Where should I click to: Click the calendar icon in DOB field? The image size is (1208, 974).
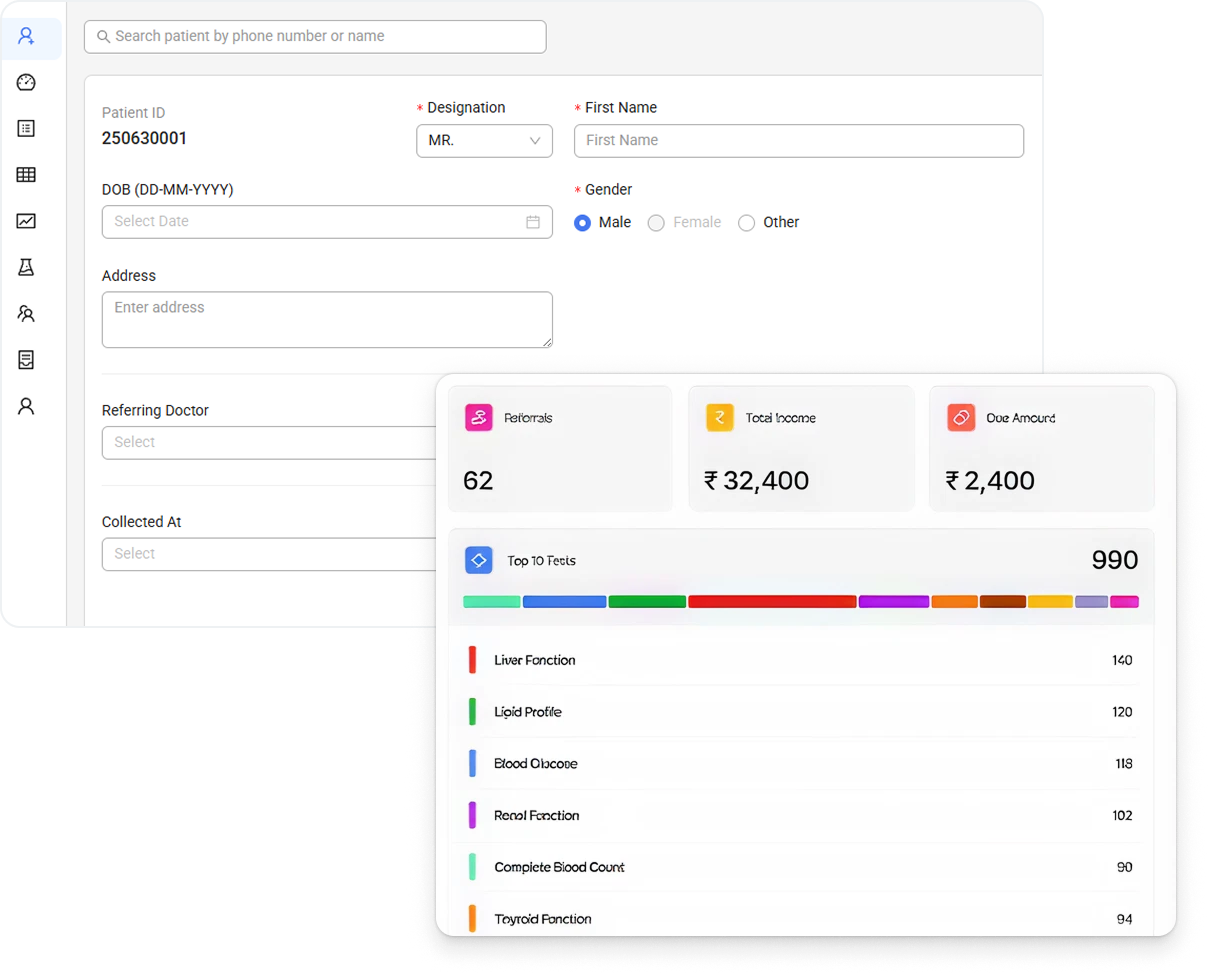(x=533, y=222)
